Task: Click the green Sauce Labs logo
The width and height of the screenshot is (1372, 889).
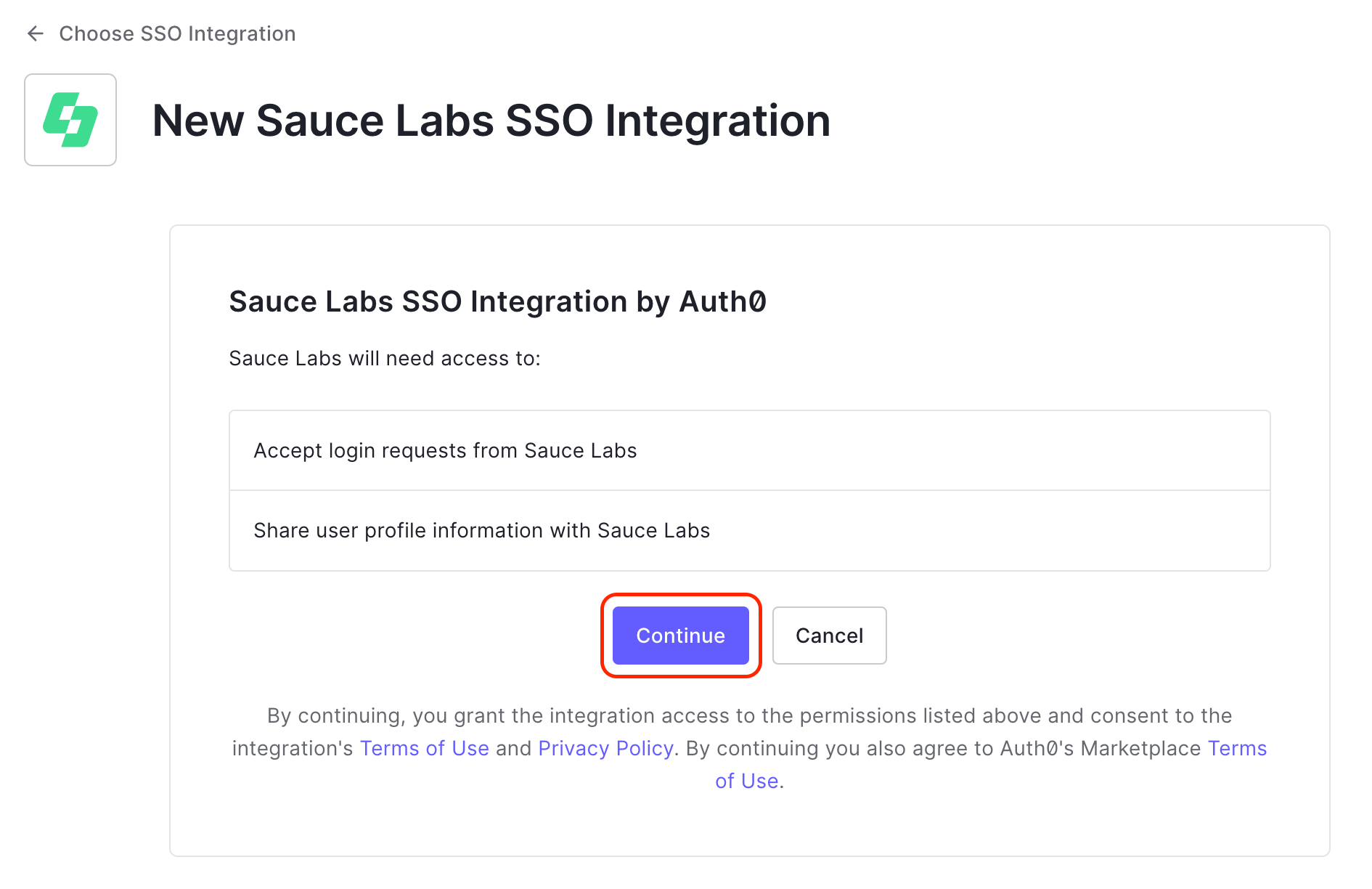Action: 70,120
